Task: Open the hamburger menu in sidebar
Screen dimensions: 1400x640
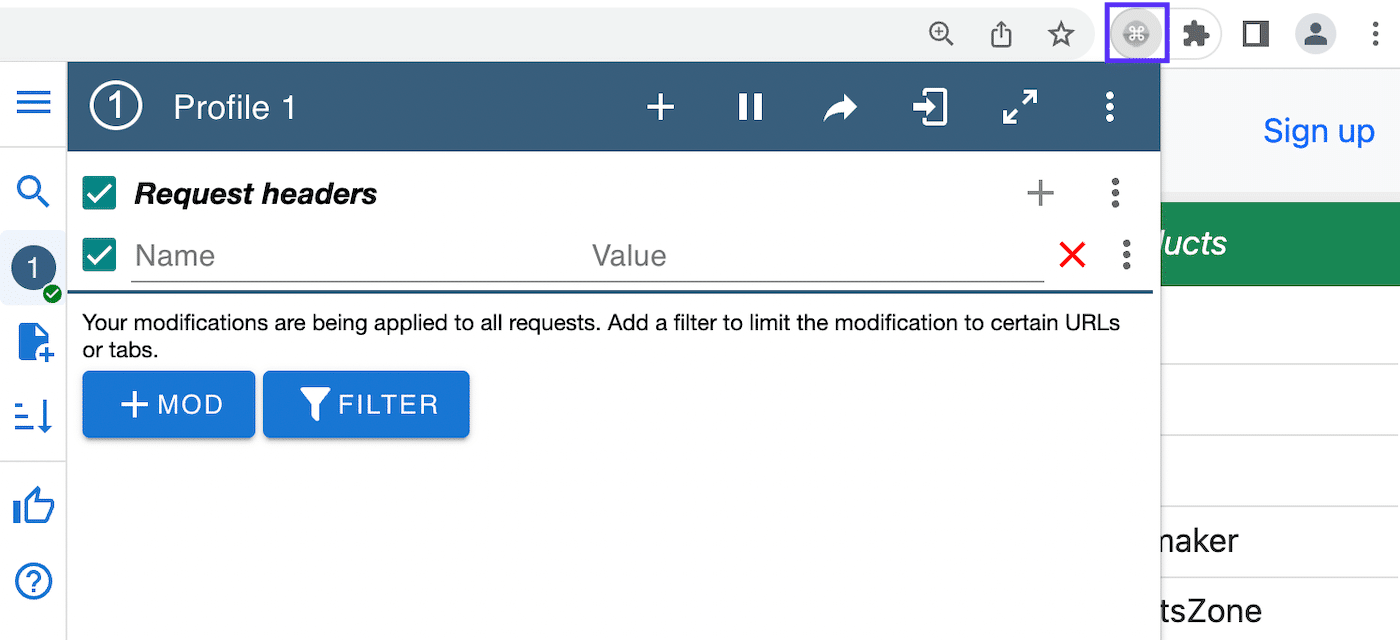Action: point(33,102)
